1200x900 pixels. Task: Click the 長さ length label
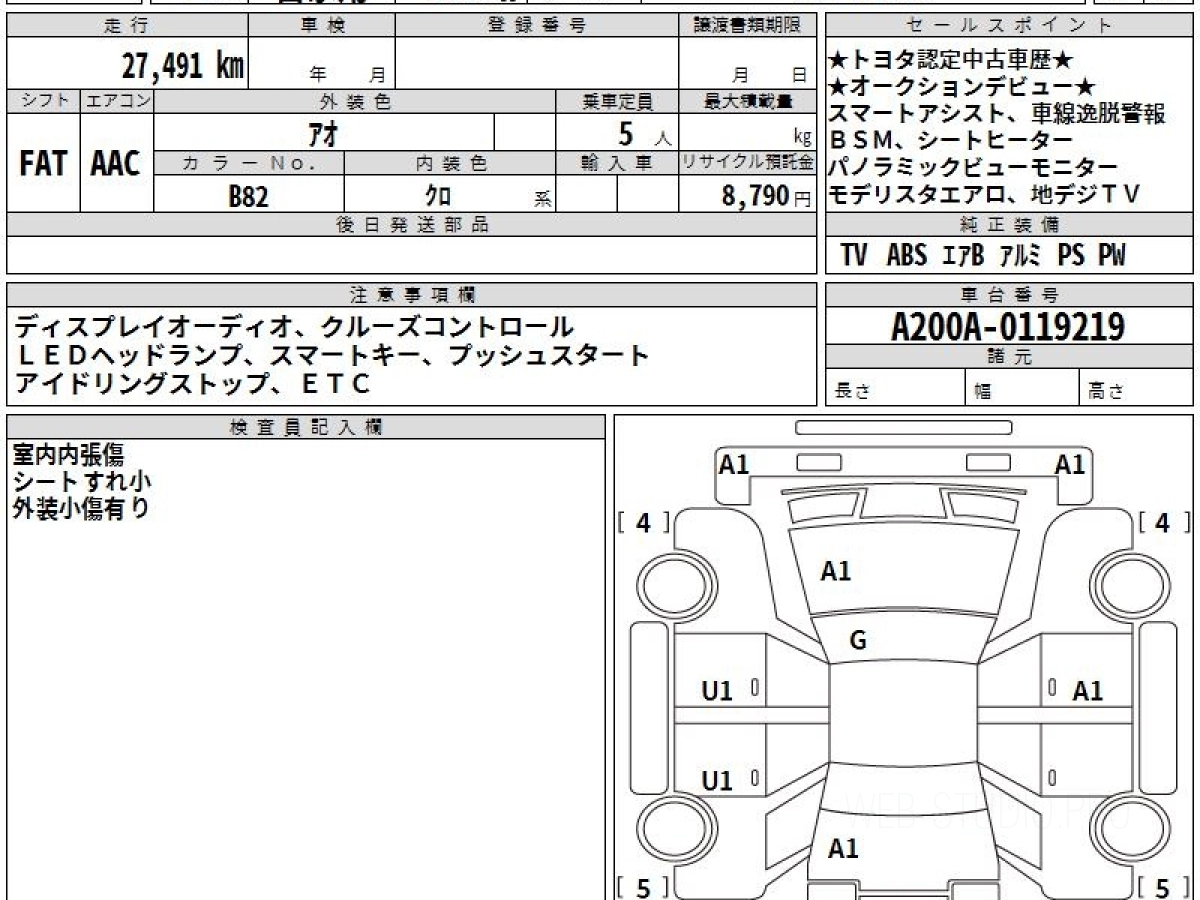pos(853,392)
